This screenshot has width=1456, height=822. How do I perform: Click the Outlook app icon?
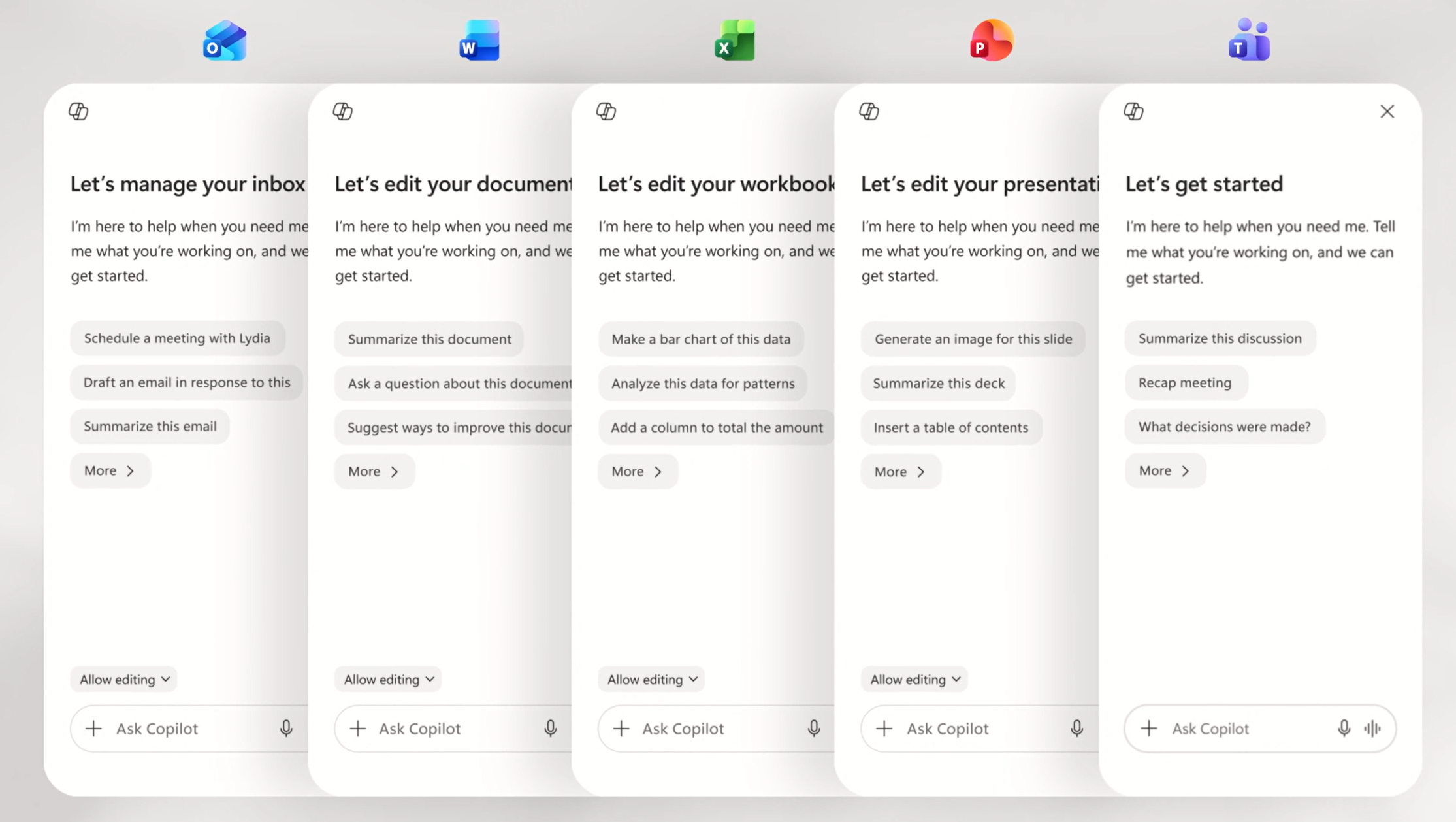click(225, 41)
